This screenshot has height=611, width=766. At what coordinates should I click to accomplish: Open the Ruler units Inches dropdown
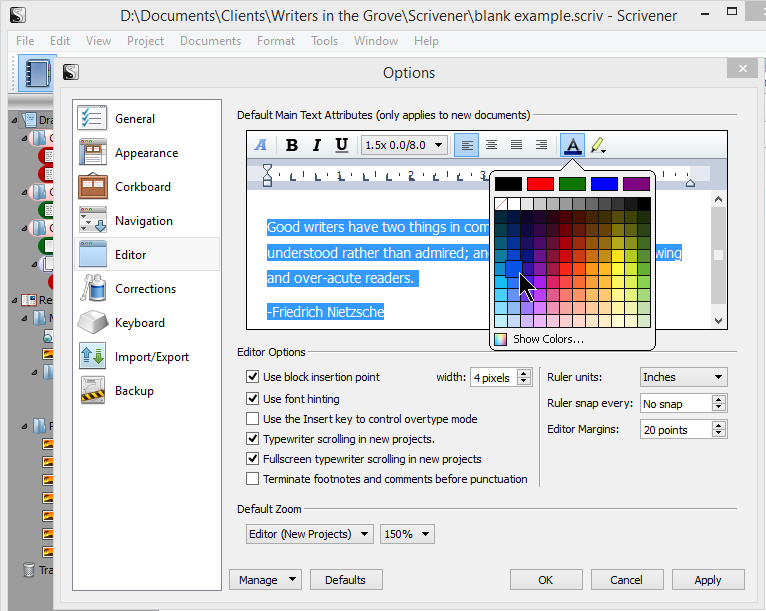[x=683, y=377]
